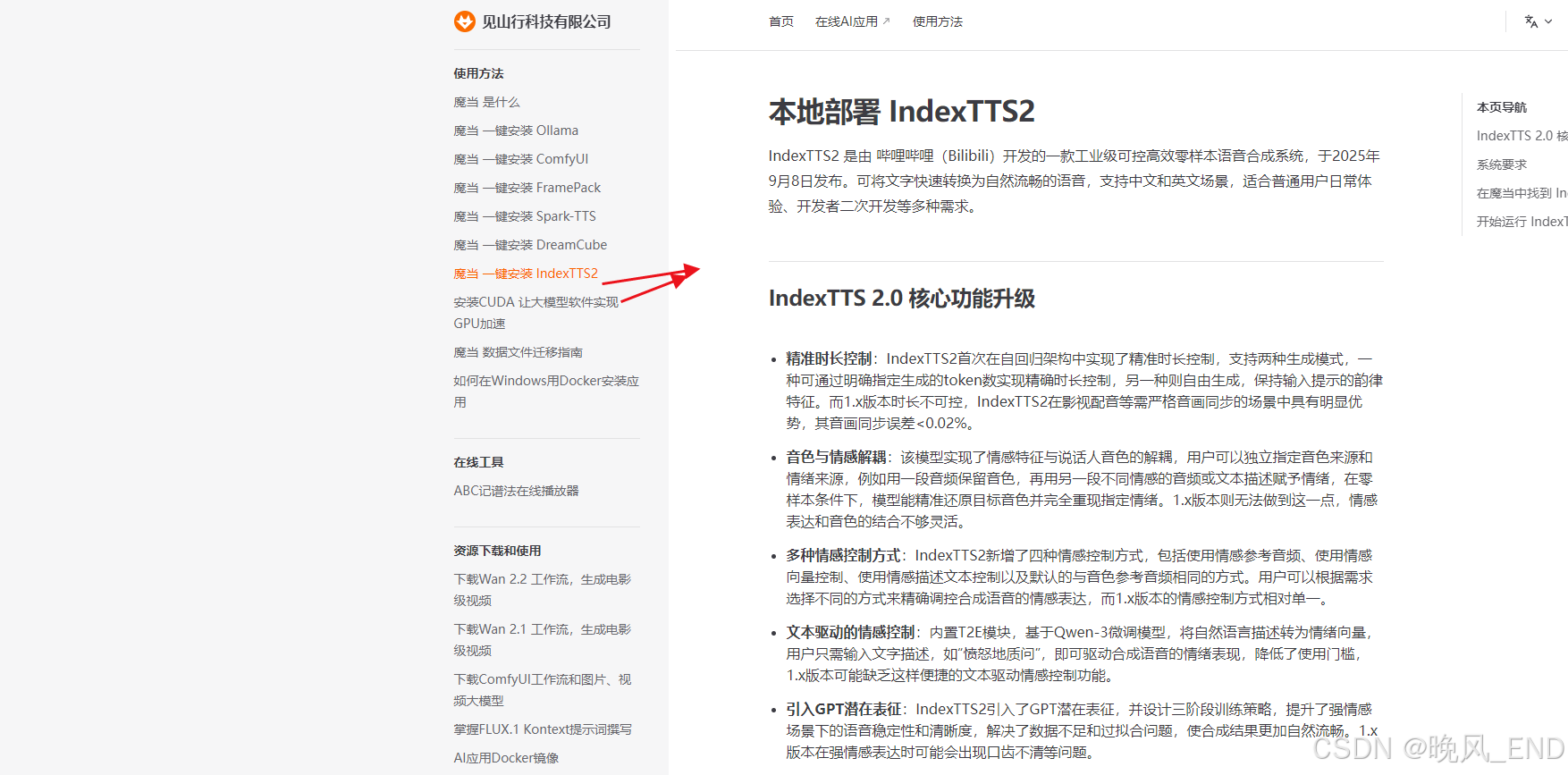This screenshot has height=775, width=1568.
Task: Open sidebar link 魔当 一键安装 Spark-TTS
Action: [525, 216]
